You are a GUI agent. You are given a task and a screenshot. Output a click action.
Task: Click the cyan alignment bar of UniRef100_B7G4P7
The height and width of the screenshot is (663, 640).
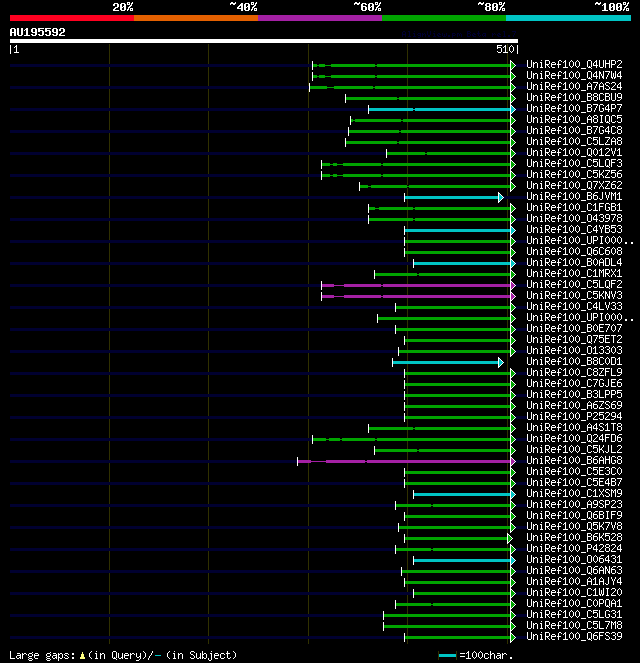[440, 110]
